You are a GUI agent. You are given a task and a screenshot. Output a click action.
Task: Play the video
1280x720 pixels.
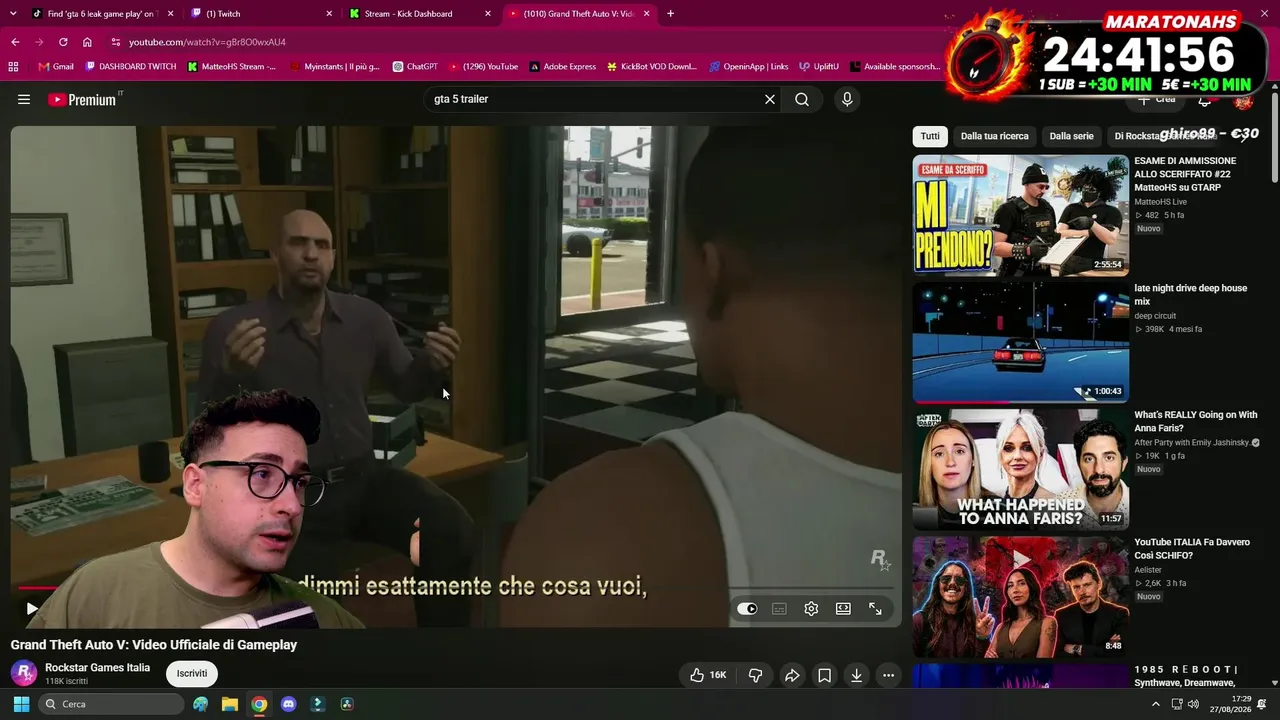click(32, 608)
